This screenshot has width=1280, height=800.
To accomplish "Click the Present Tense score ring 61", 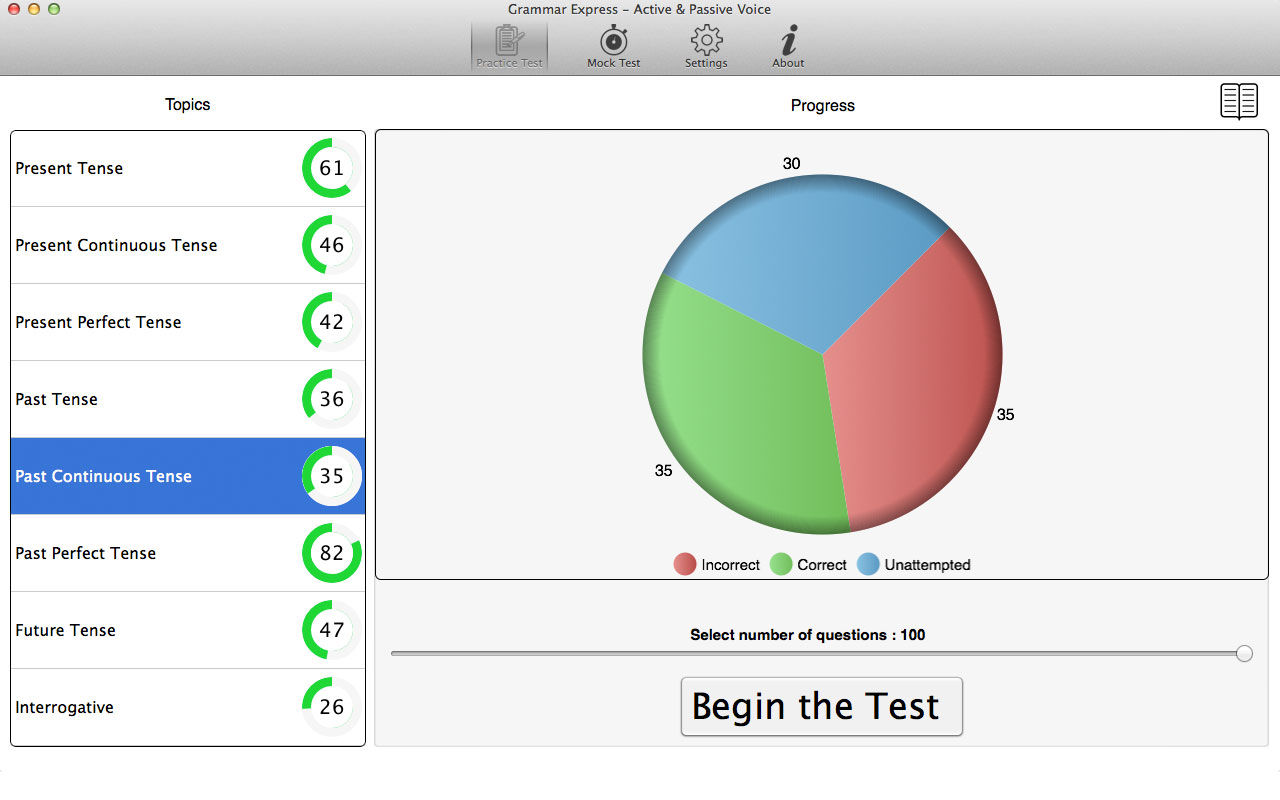I will pyautogui.click(x=331, y=168).
